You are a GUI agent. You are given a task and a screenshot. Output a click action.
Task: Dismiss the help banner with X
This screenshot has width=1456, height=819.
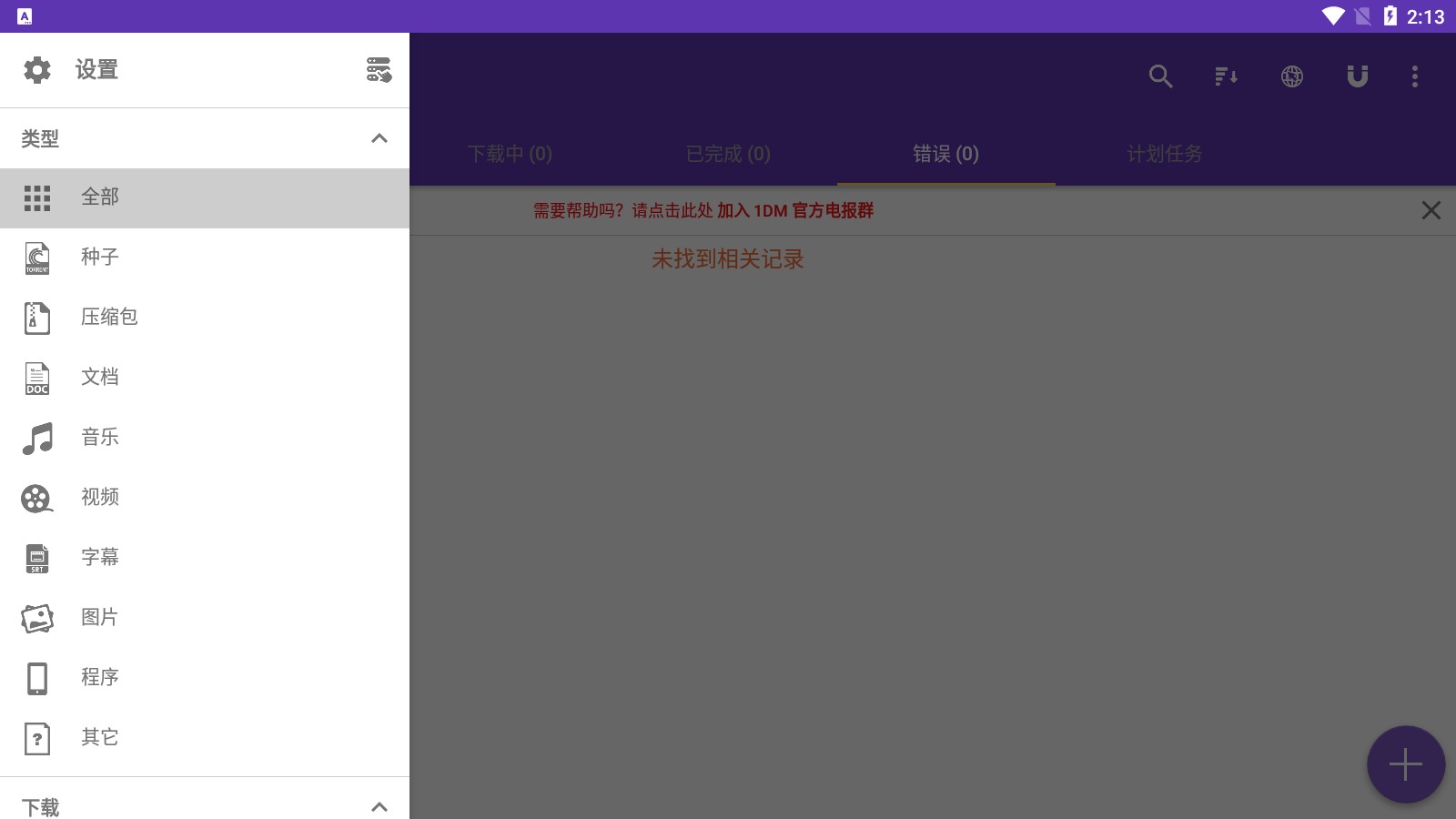pos(1431,211)
